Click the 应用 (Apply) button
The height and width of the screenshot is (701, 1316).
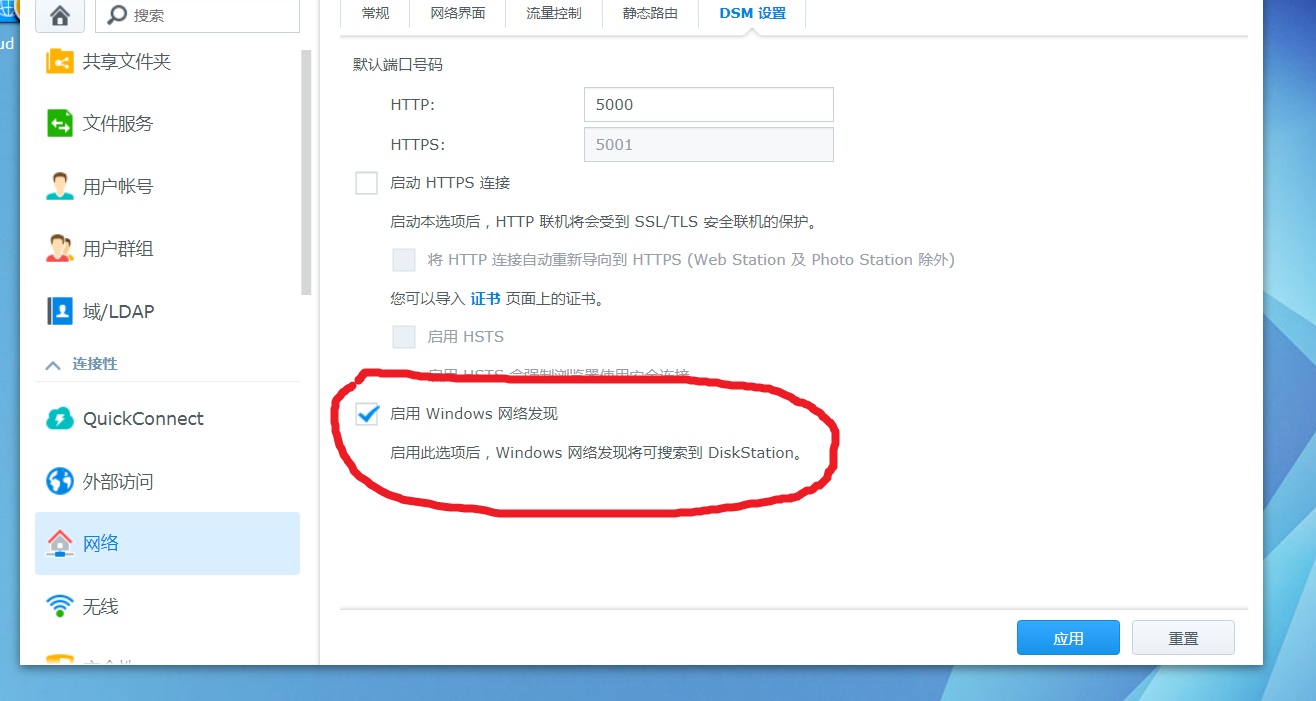pos(1068,637)
